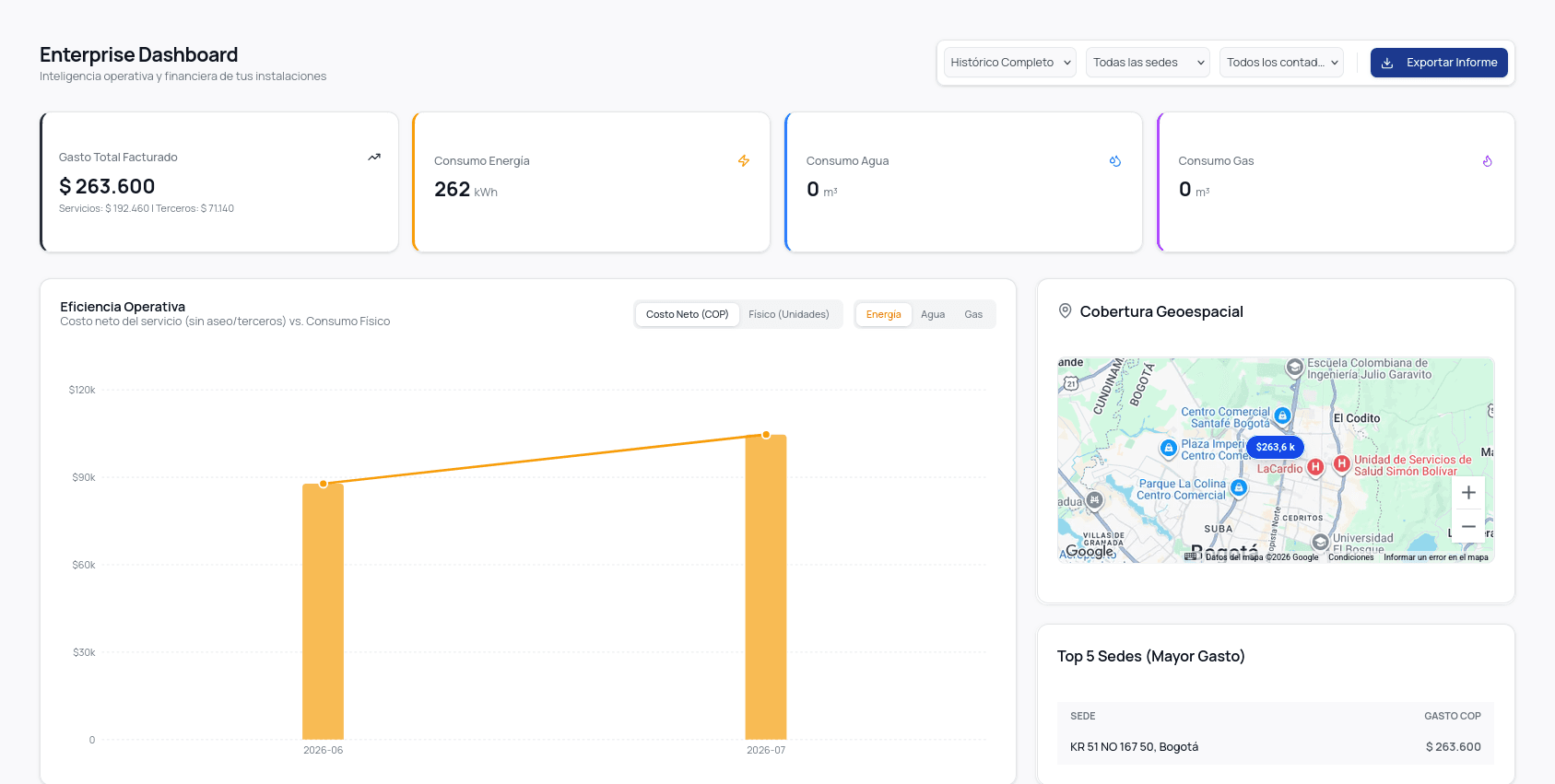The width and height of the screenshot is (1555, 784).
Task: Select the Gas chart tab
Action: point(973,314)
